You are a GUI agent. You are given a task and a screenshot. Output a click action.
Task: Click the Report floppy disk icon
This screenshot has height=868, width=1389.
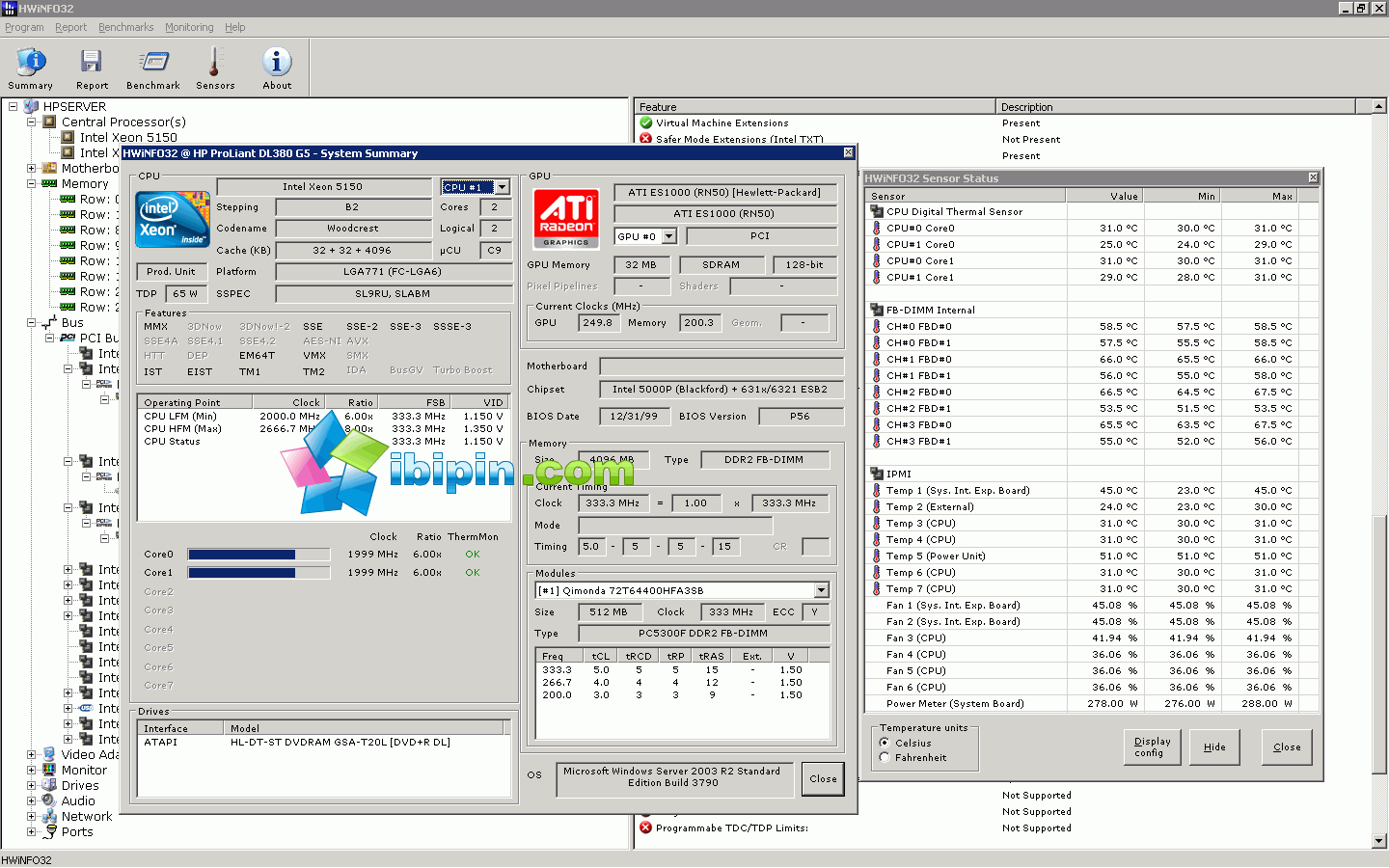[92, 62]
